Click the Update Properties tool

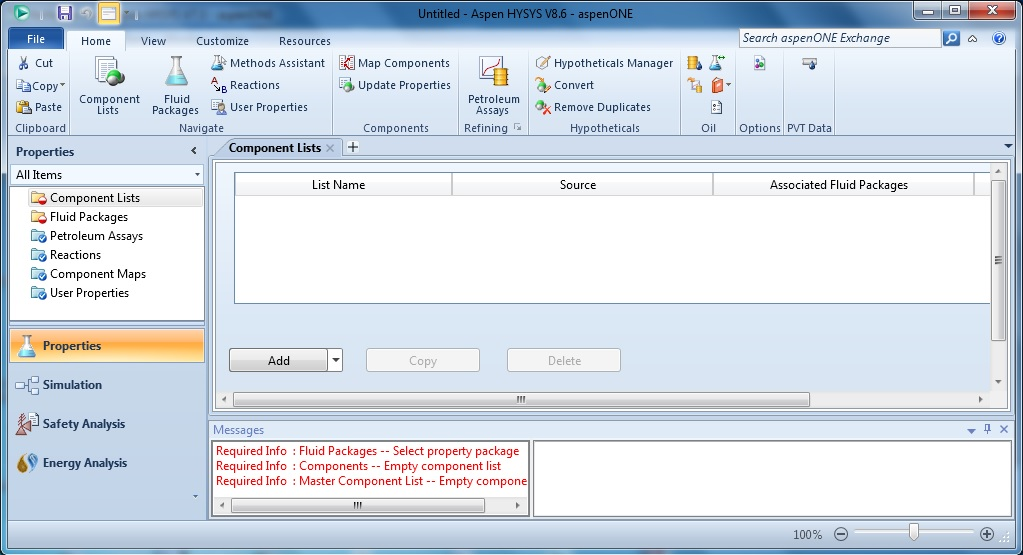(x=394, y=85)
